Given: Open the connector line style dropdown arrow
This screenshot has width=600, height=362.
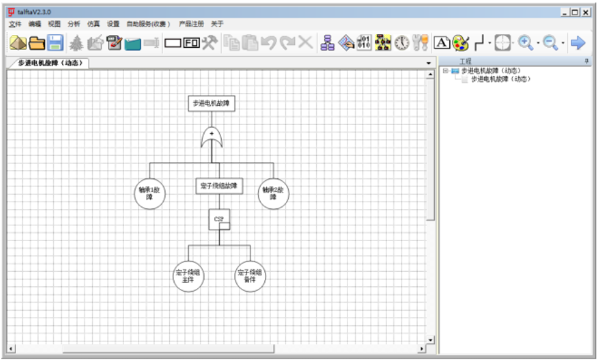Looking at the screenshot, I should click(x=489, y=43).
